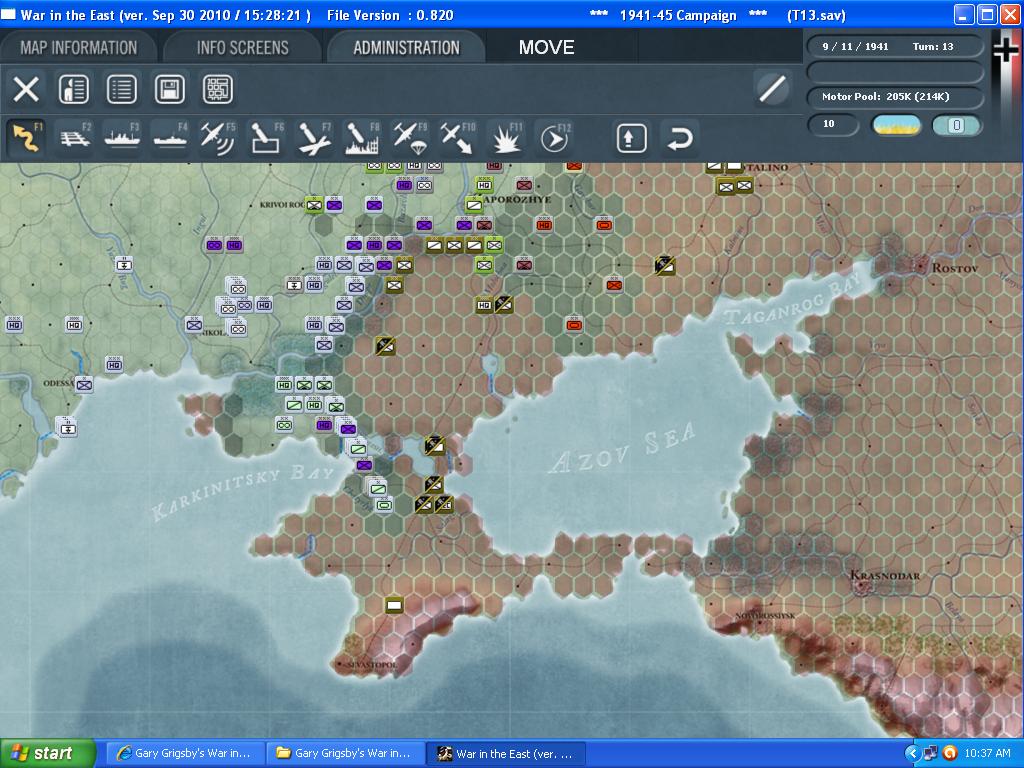
Task: Click the Zaporozhye city label
Action: [x=519, y=199]
